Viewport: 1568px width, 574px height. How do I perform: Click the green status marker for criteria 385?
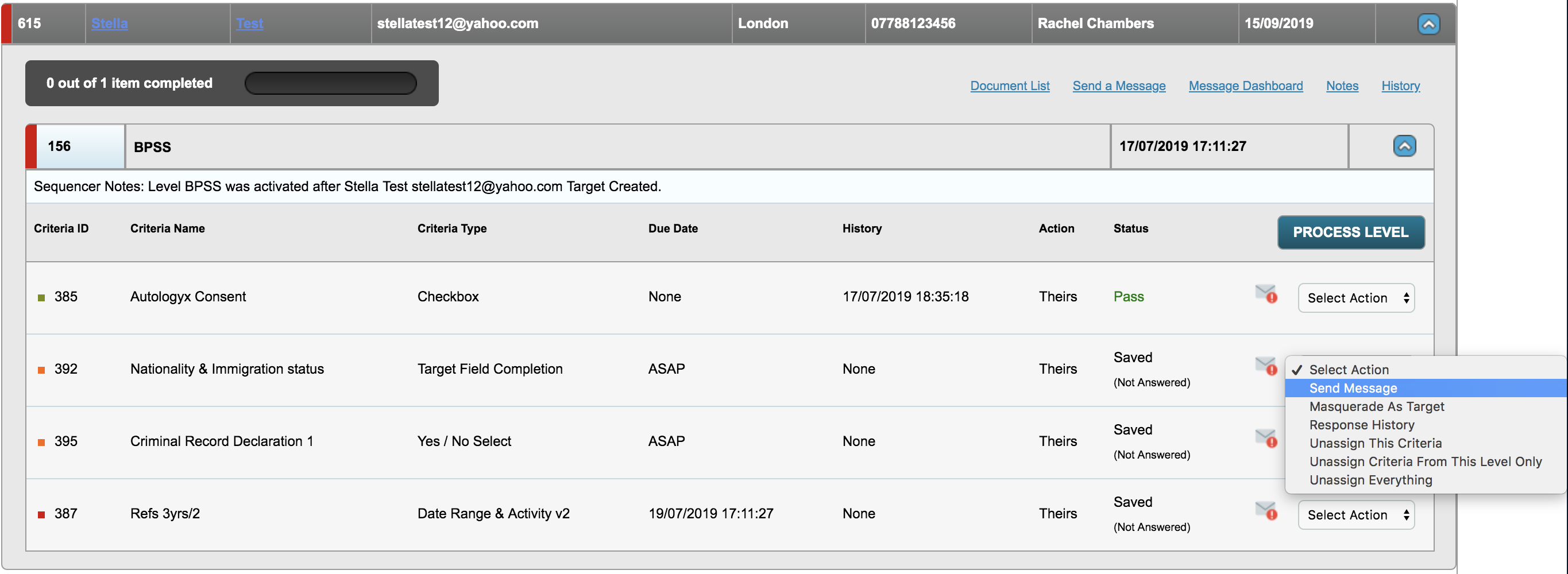[x=41, y=297]
